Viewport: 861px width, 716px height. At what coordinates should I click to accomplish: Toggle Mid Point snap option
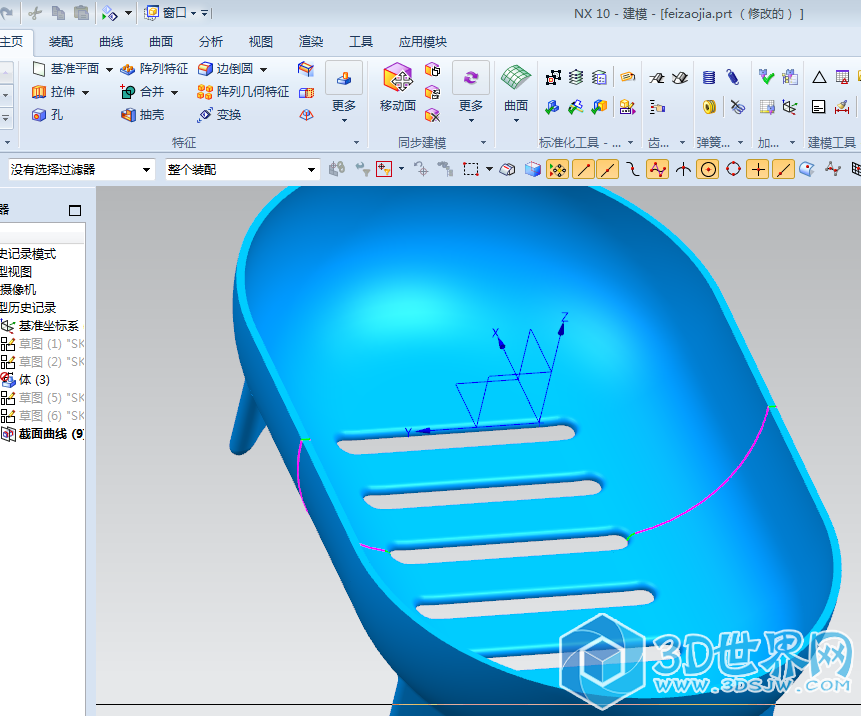coord(608,170)
